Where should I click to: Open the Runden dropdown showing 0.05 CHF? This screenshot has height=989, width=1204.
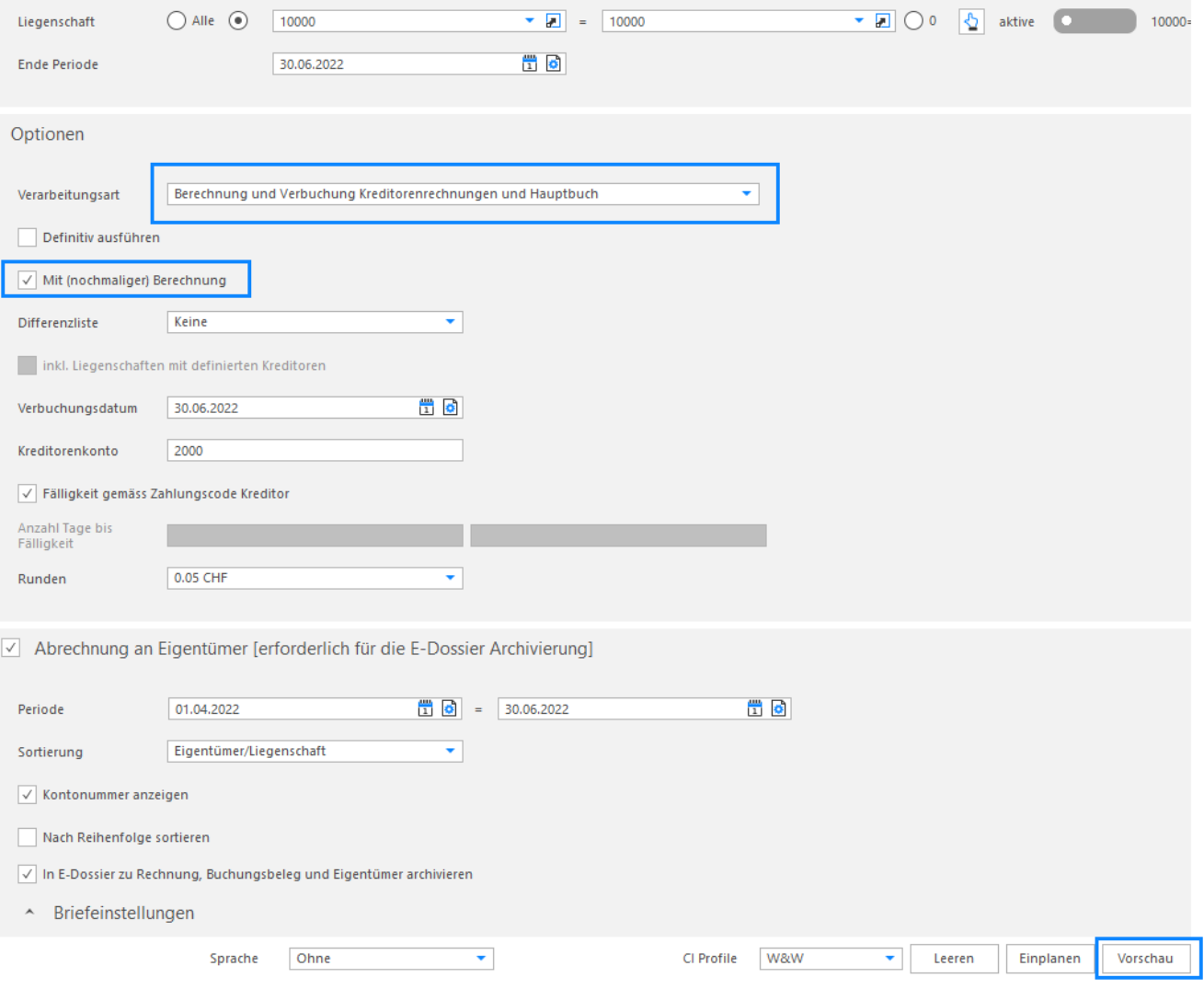coord(315,578)
